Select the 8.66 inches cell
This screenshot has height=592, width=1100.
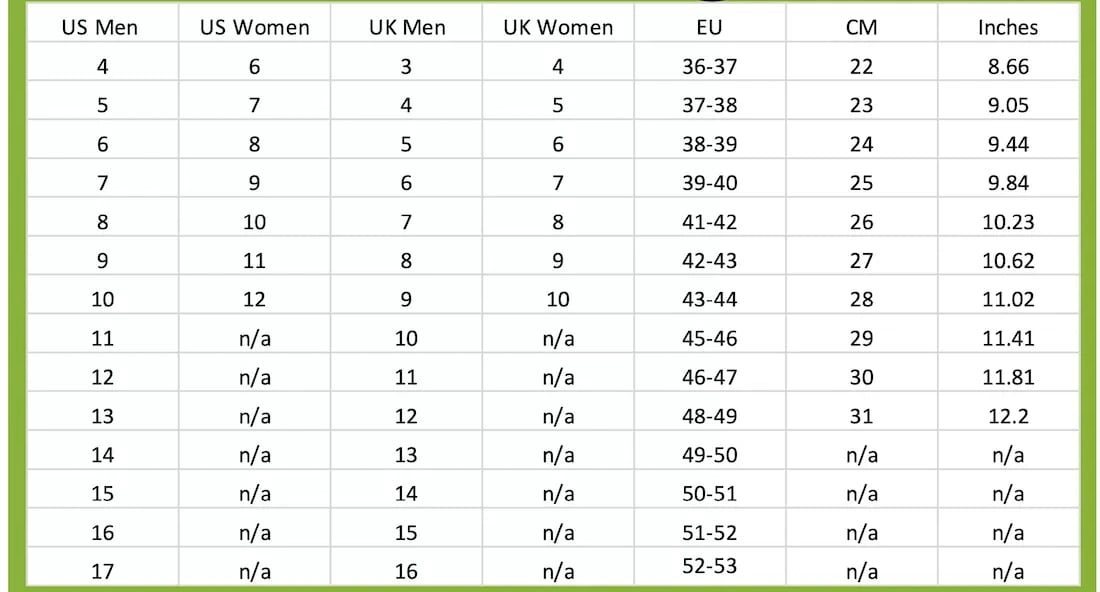pyautogui.click(x=1008, y=67)
